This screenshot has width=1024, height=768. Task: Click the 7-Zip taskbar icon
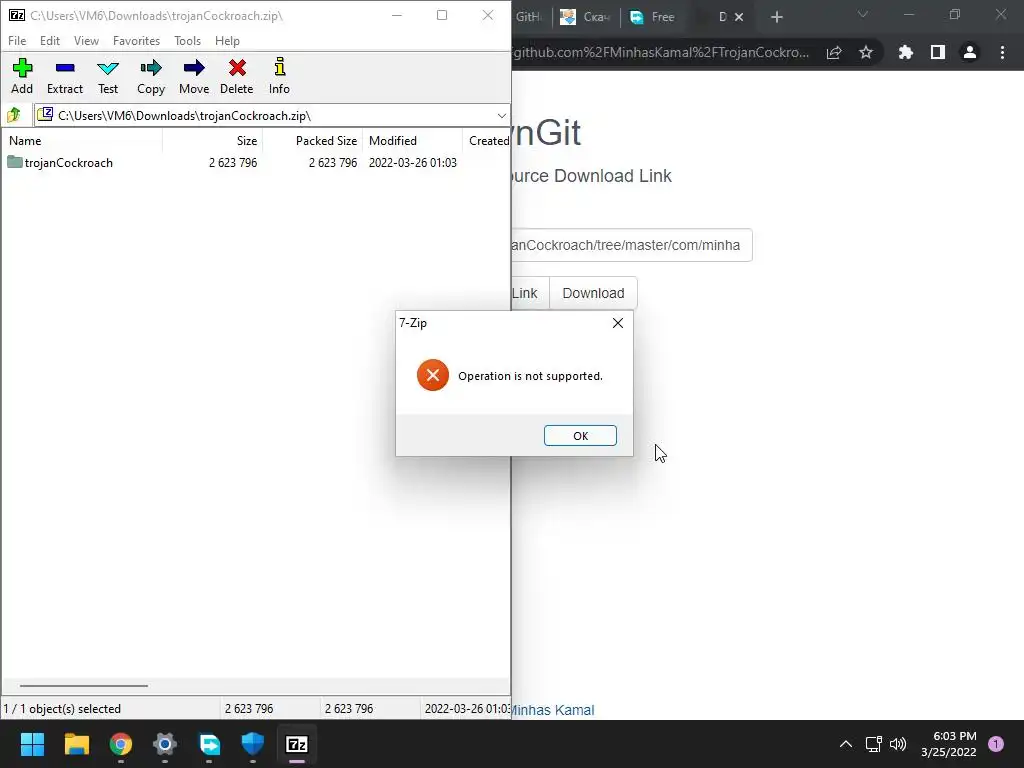pyautogui.click(x=296, y=744)
